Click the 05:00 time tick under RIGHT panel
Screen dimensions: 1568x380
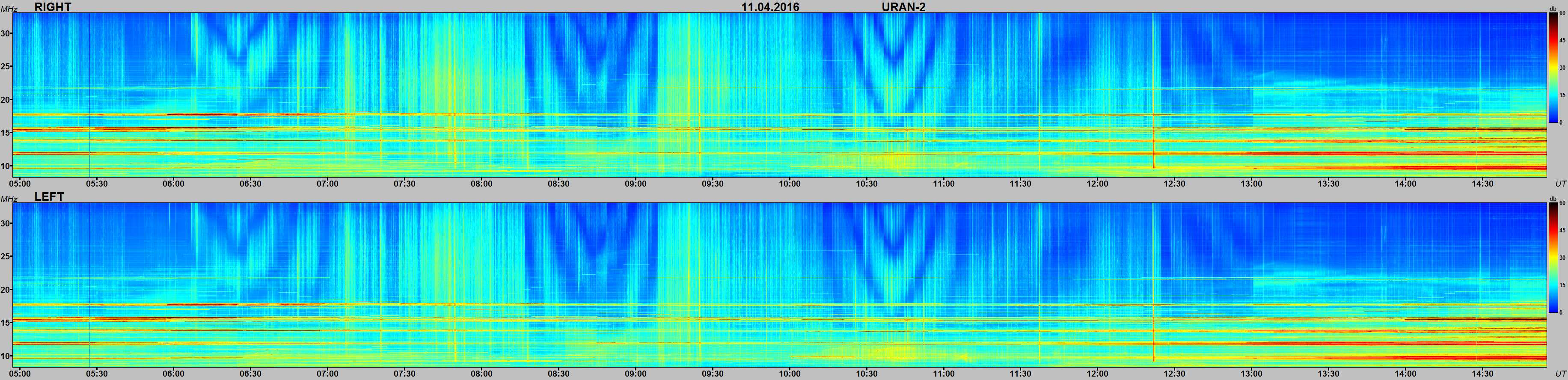(20, 183)
